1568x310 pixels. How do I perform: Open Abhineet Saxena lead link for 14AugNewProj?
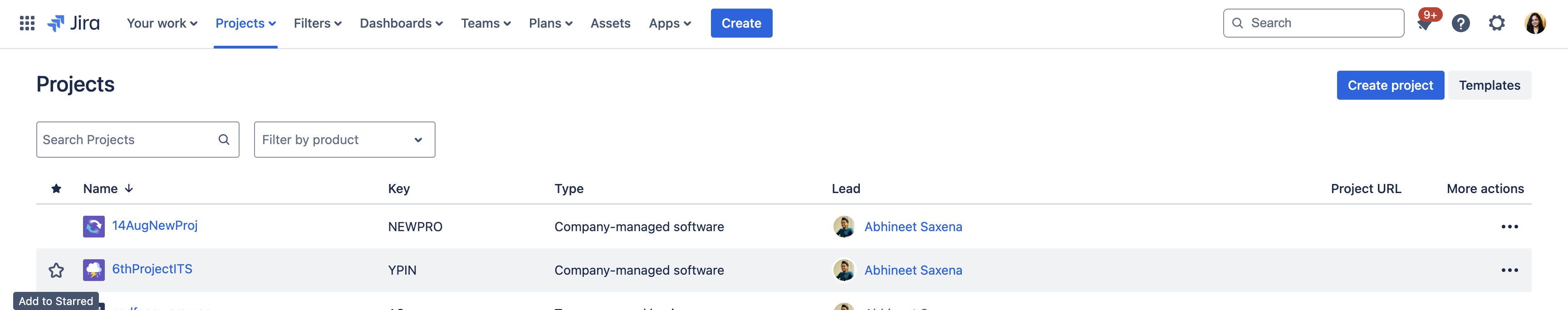point(913,227)
